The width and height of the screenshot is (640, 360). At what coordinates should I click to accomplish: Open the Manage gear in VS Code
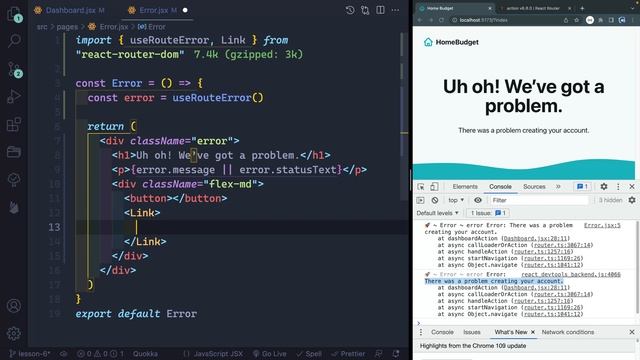pos(14,333)
